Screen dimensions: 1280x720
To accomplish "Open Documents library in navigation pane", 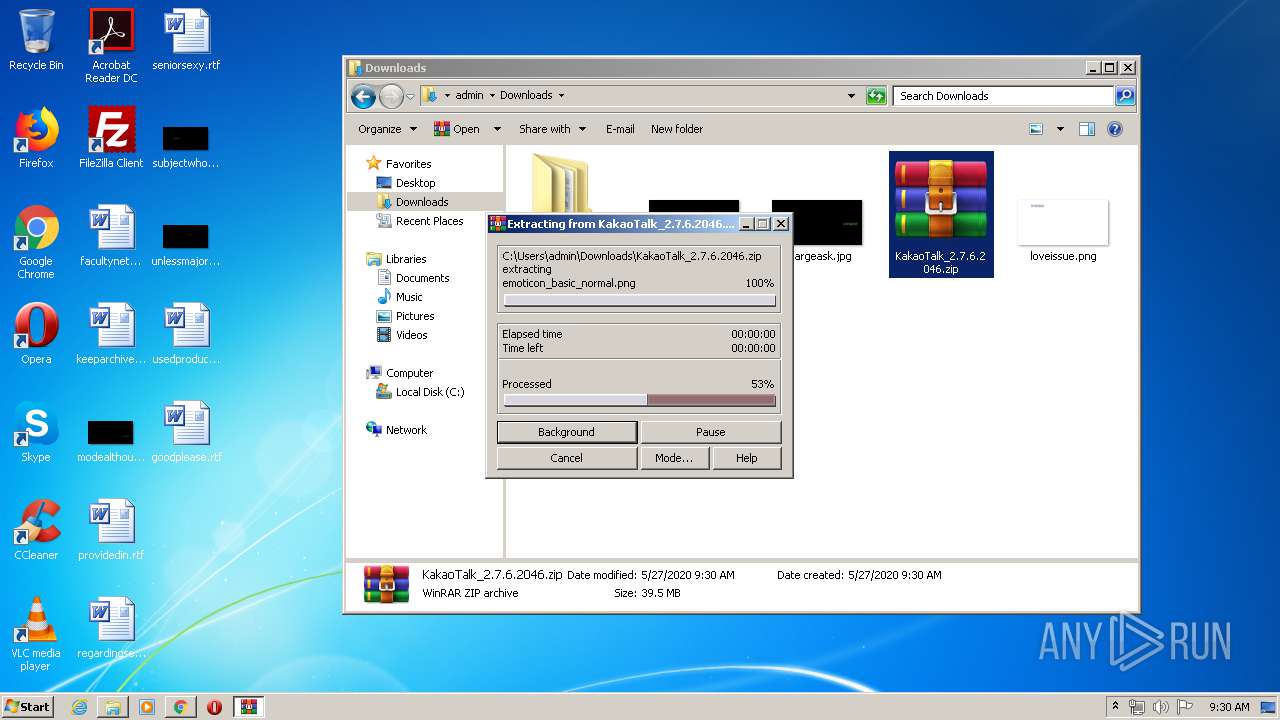I will 422,278.
